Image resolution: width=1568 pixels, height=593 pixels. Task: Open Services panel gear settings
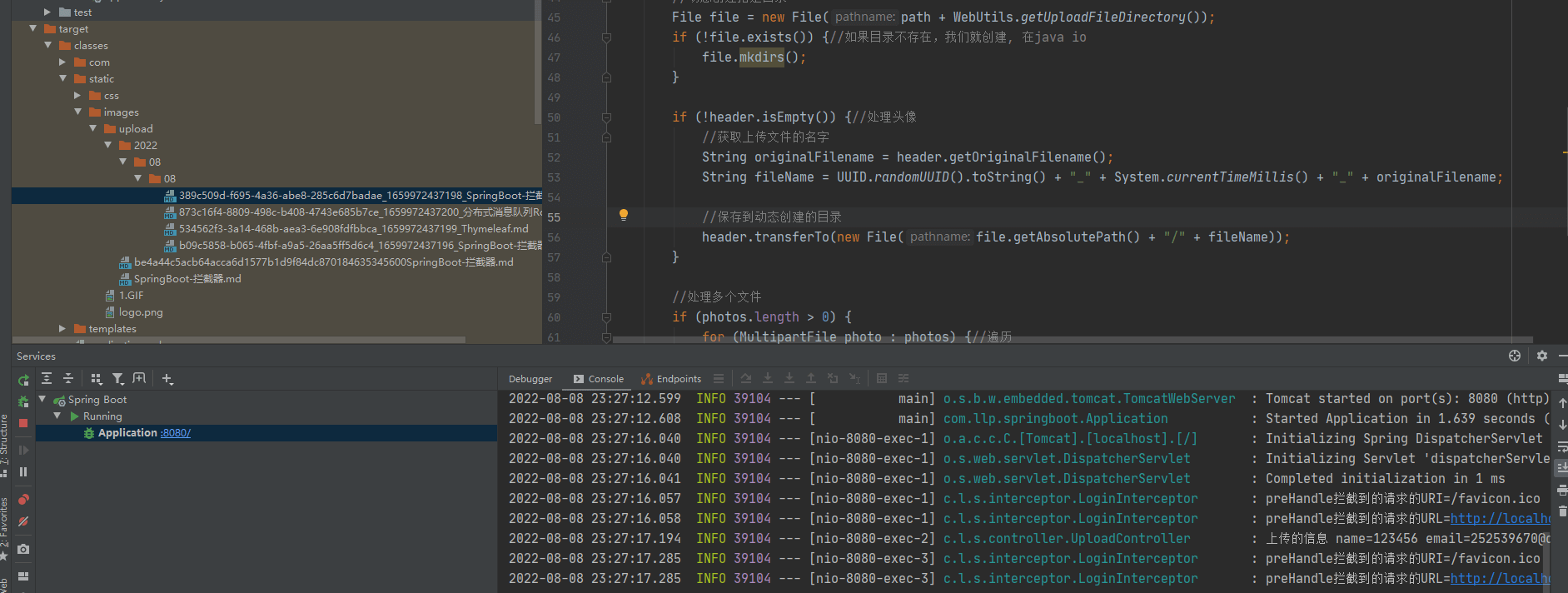pos(1542,356)
